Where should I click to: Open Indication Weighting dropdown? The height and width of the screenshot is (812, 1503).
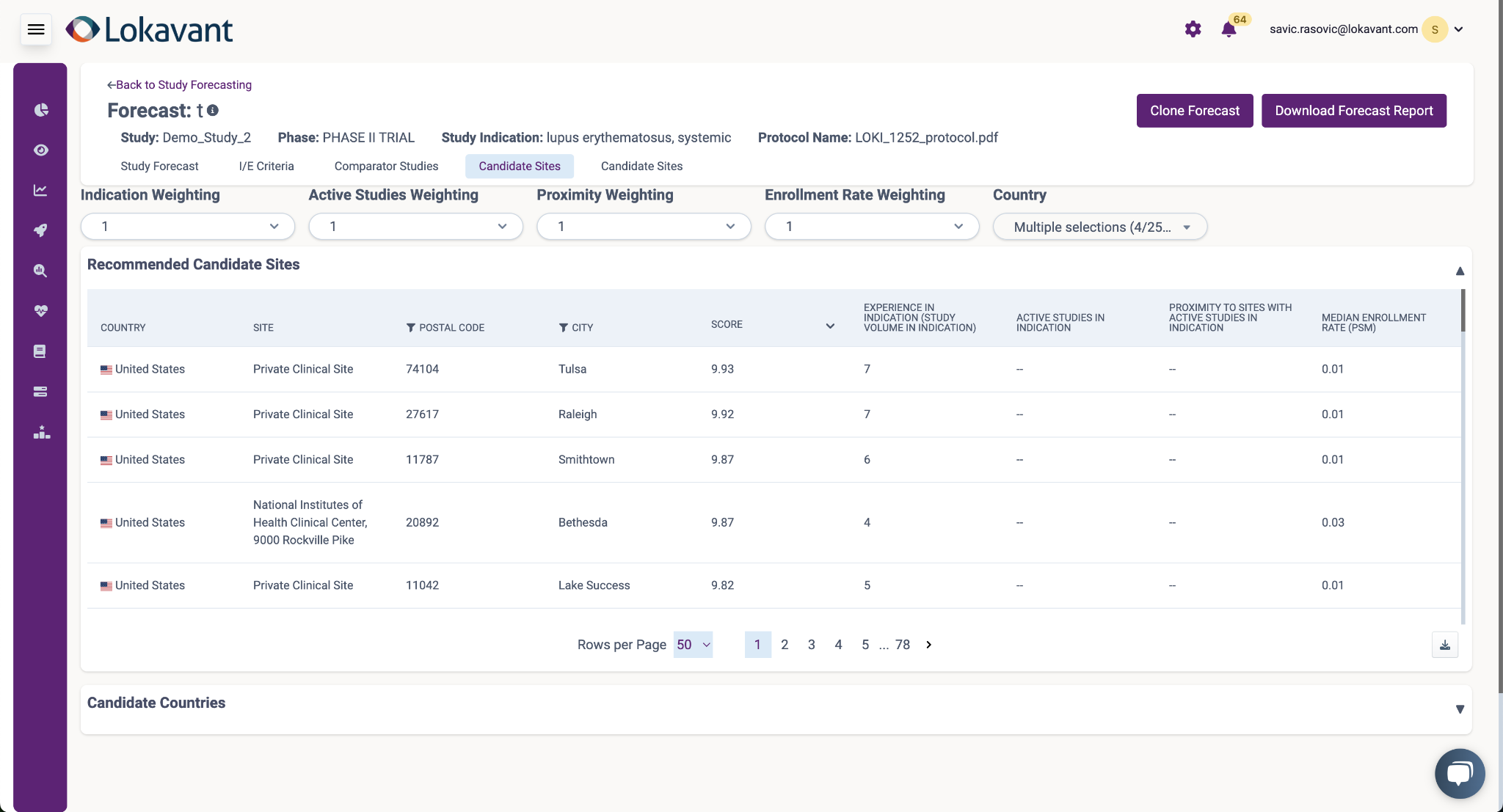point(188,227)
